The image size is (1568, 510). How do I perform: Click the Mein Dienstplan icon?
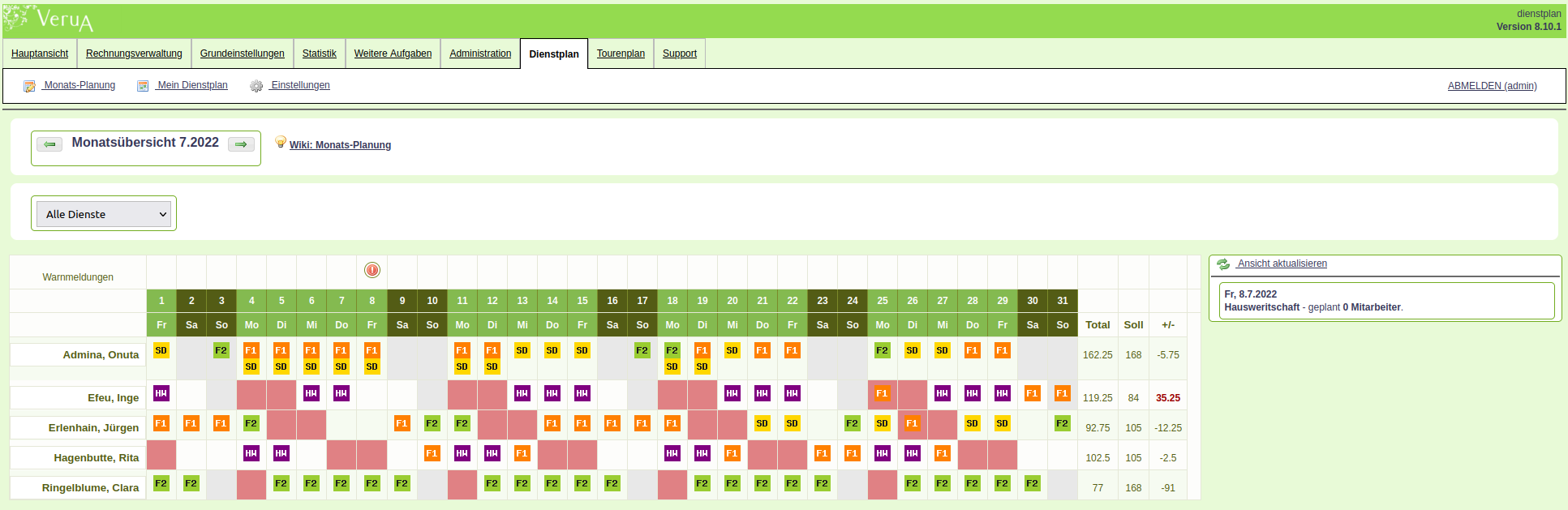click(x=143, y=86)
